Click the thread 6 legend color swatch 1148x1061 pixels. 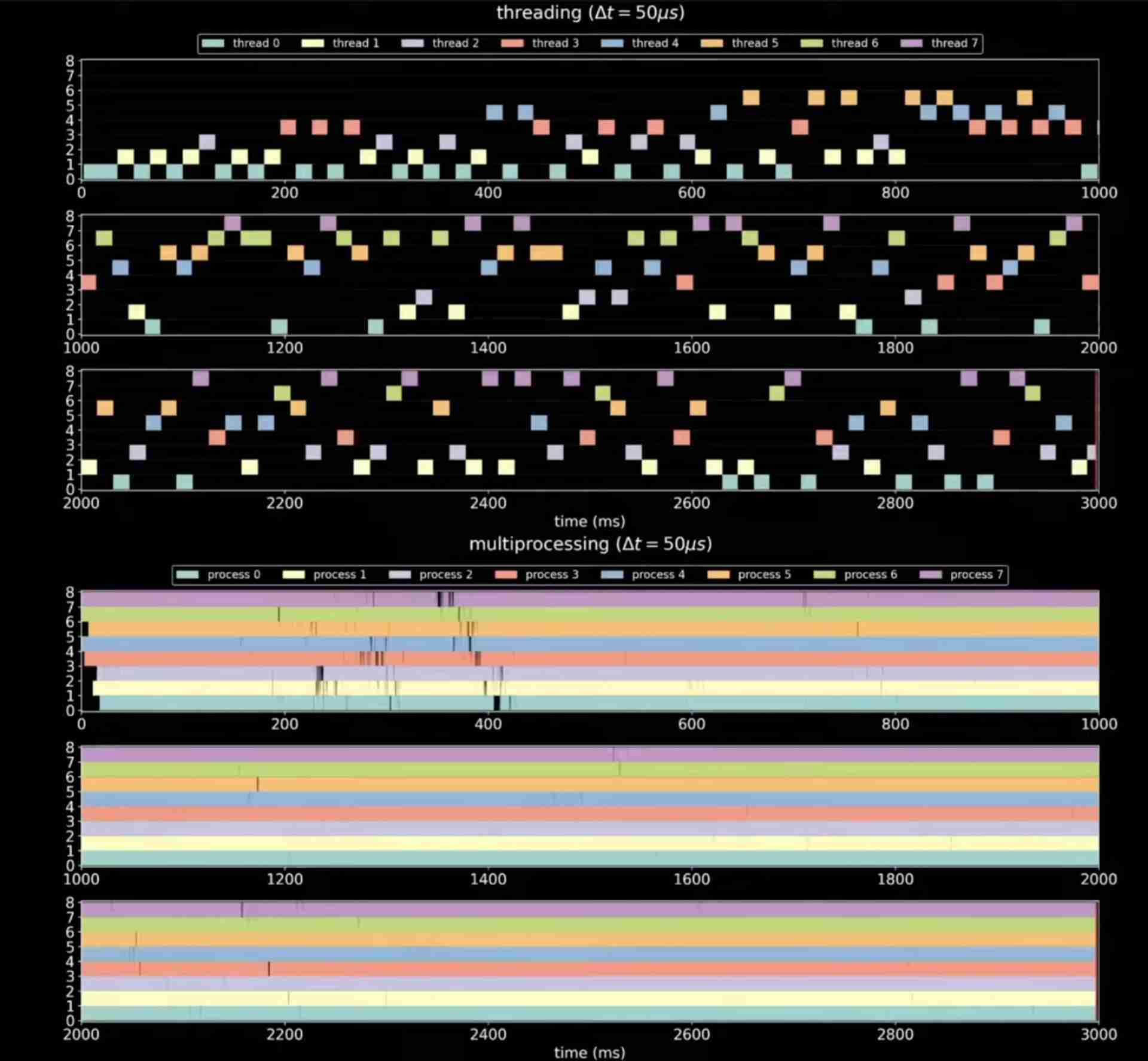812,43
